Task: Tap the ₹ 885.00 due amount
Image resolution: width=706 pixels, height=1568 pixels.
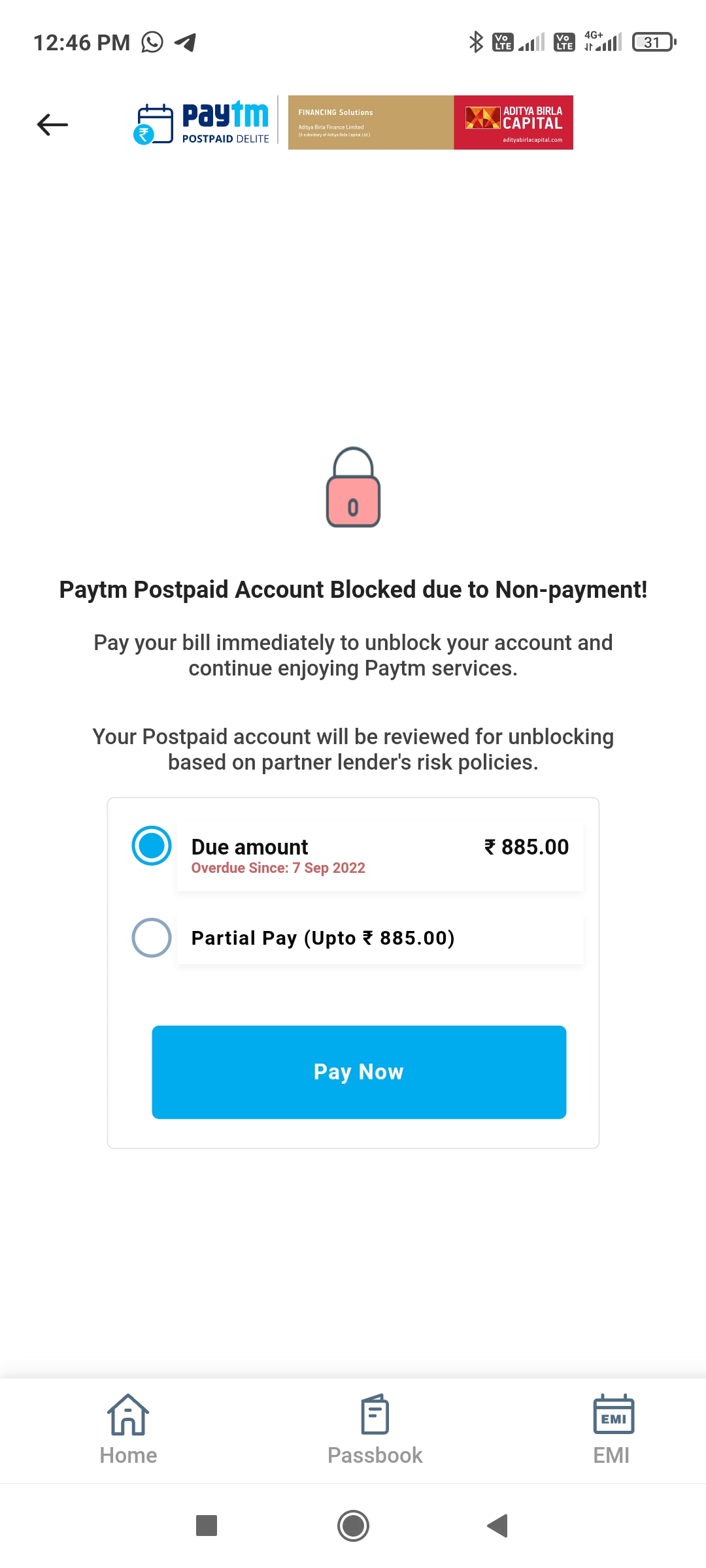Action: pos(527,847)
